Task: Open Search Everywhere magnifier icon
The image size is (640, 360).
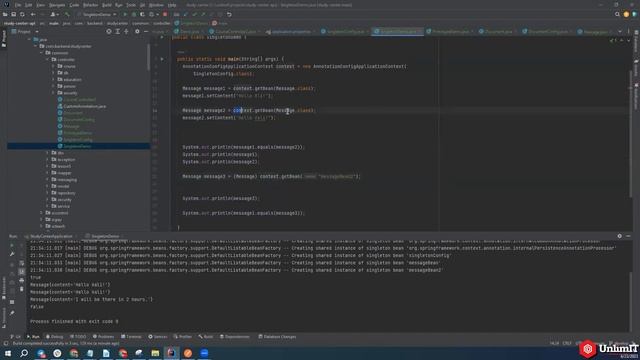Action: click(617, 14)
